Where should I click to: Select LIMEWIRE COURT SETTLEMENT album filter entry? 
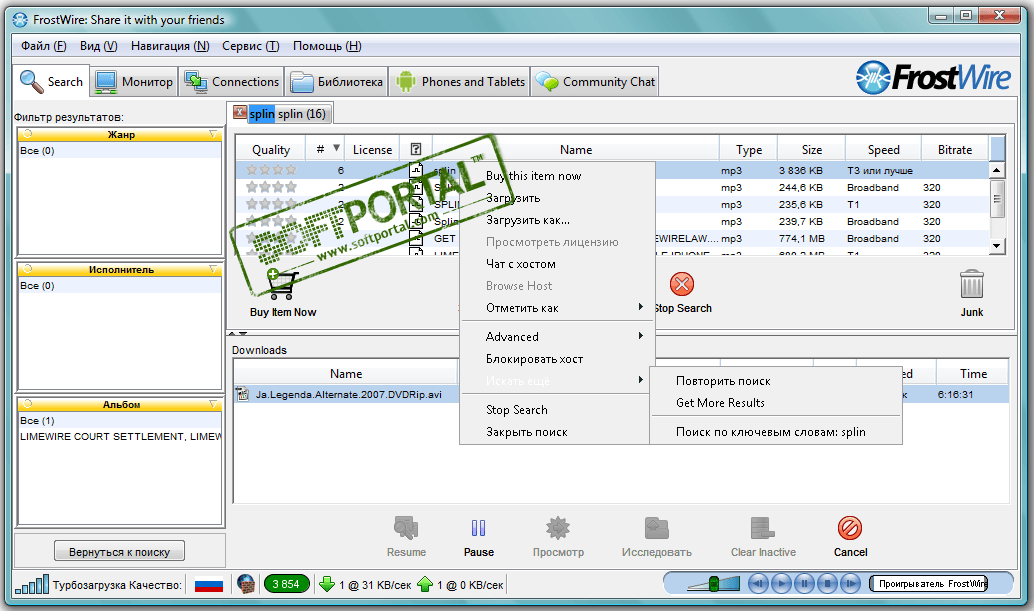tap(120, 436)
